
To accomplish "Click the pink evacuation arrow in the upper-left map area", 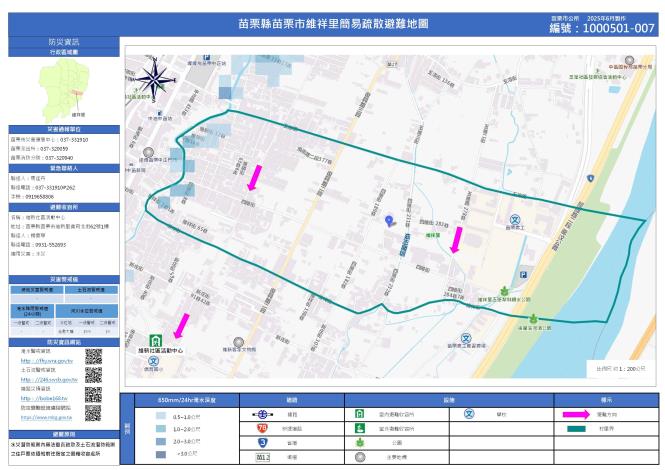I will (x=254, y=176).
